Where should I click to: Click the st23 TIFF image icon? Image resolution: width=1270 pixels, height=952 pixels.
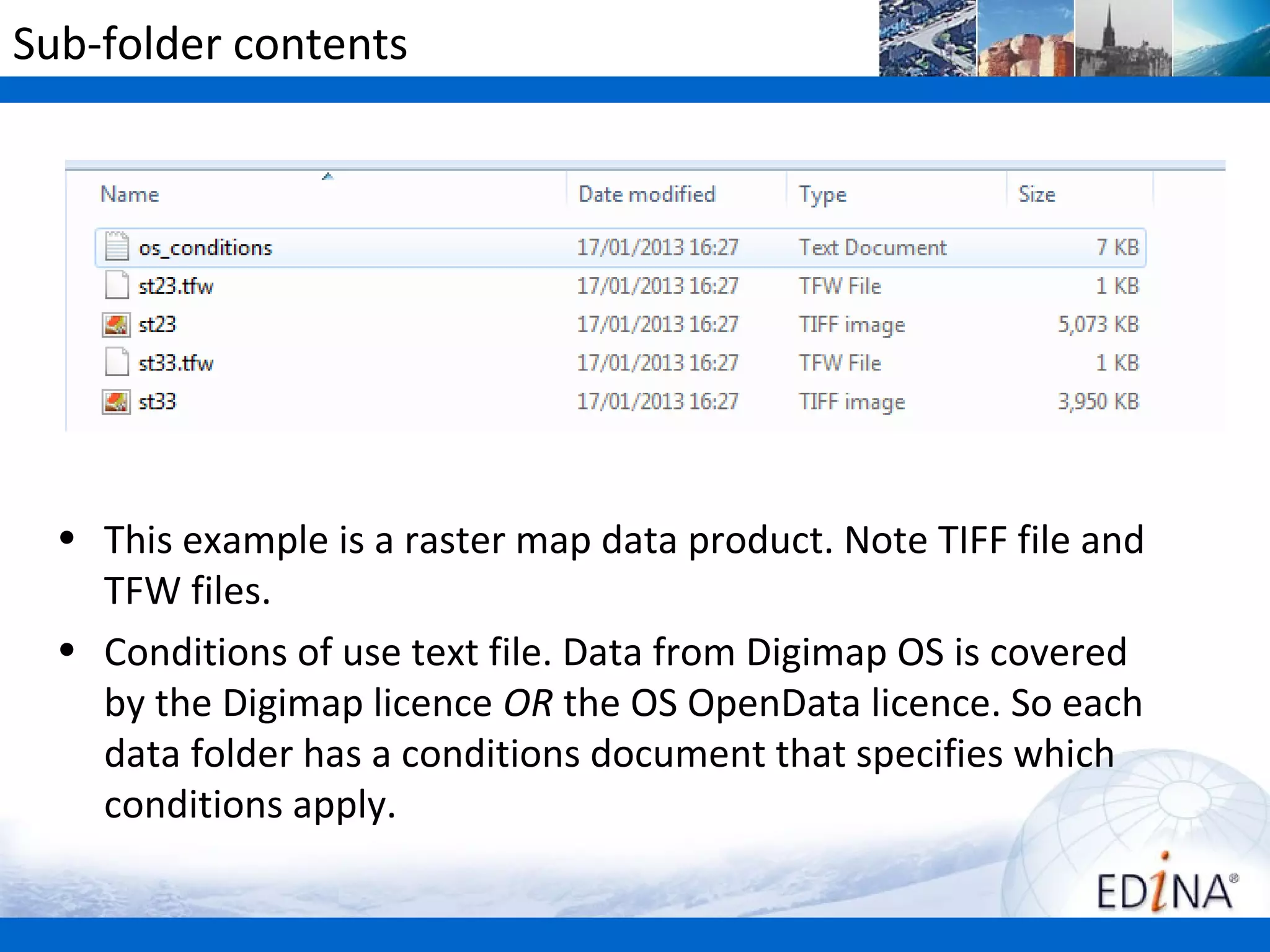pos(116,324)
